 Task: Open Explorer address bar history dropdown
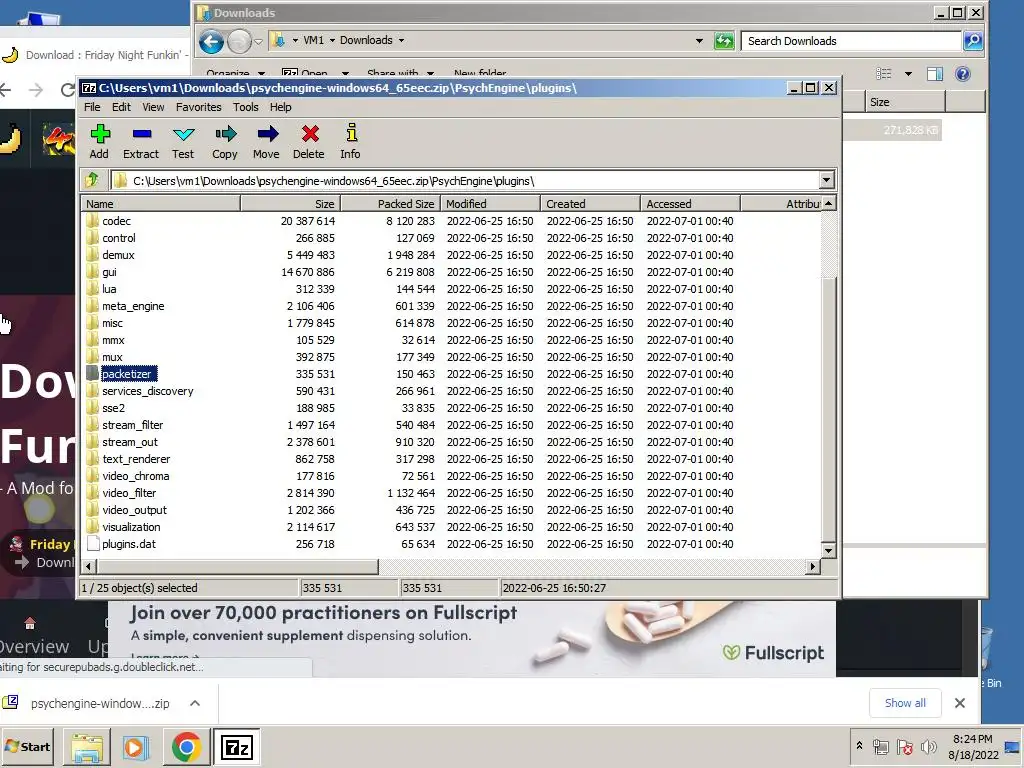point(699,40)
